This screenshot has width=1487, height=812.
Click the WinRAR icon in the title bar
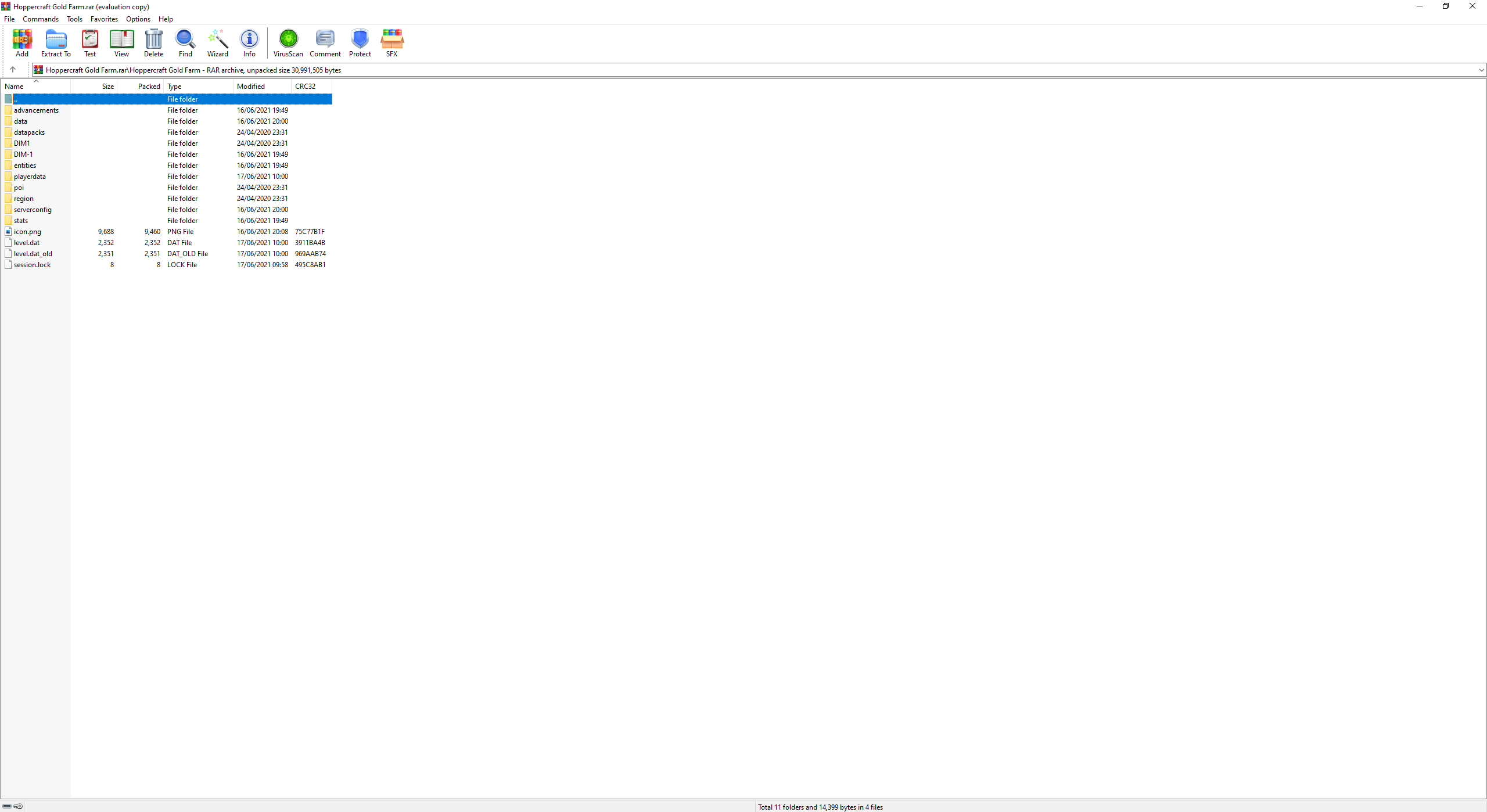coord(6,6)
